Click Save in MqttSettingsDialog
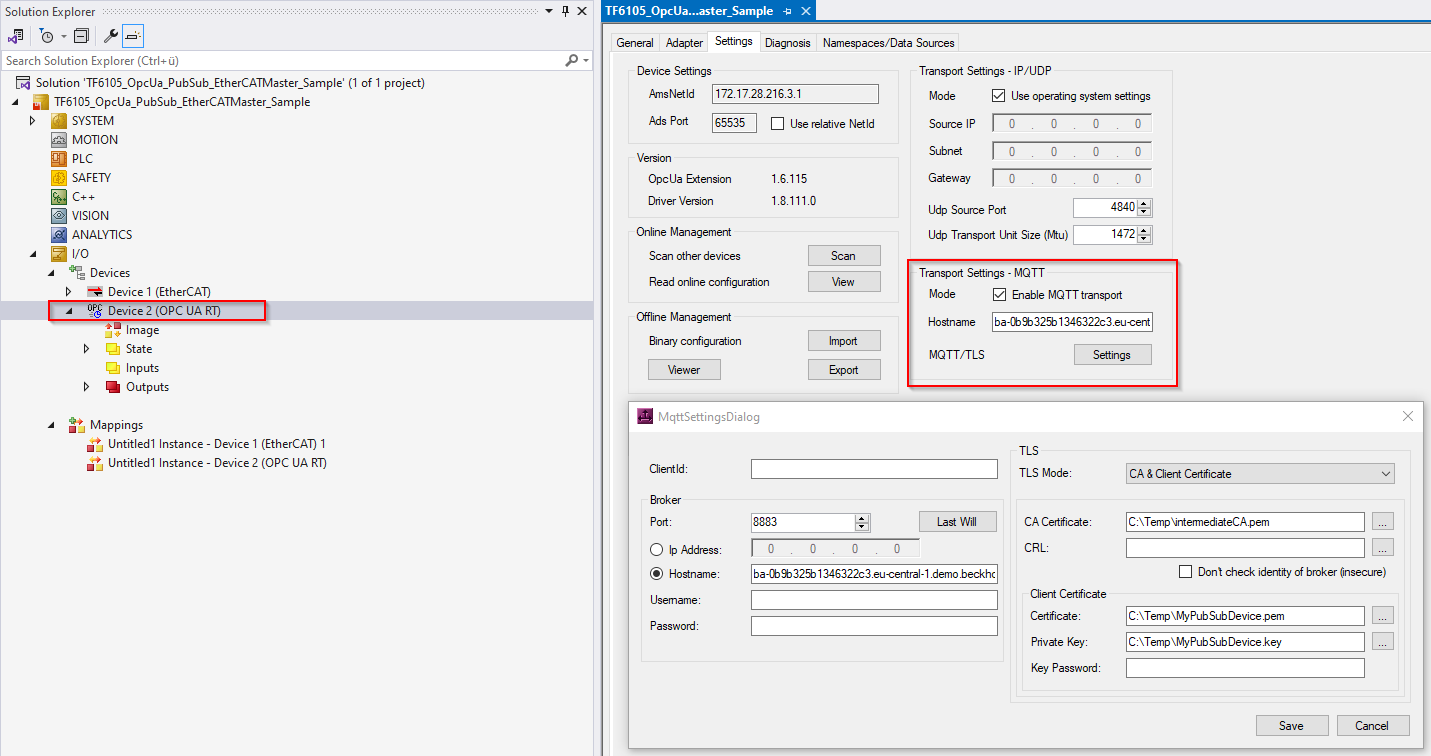The height and width of the screenshot is (756, 1431). coord(1291,726)
